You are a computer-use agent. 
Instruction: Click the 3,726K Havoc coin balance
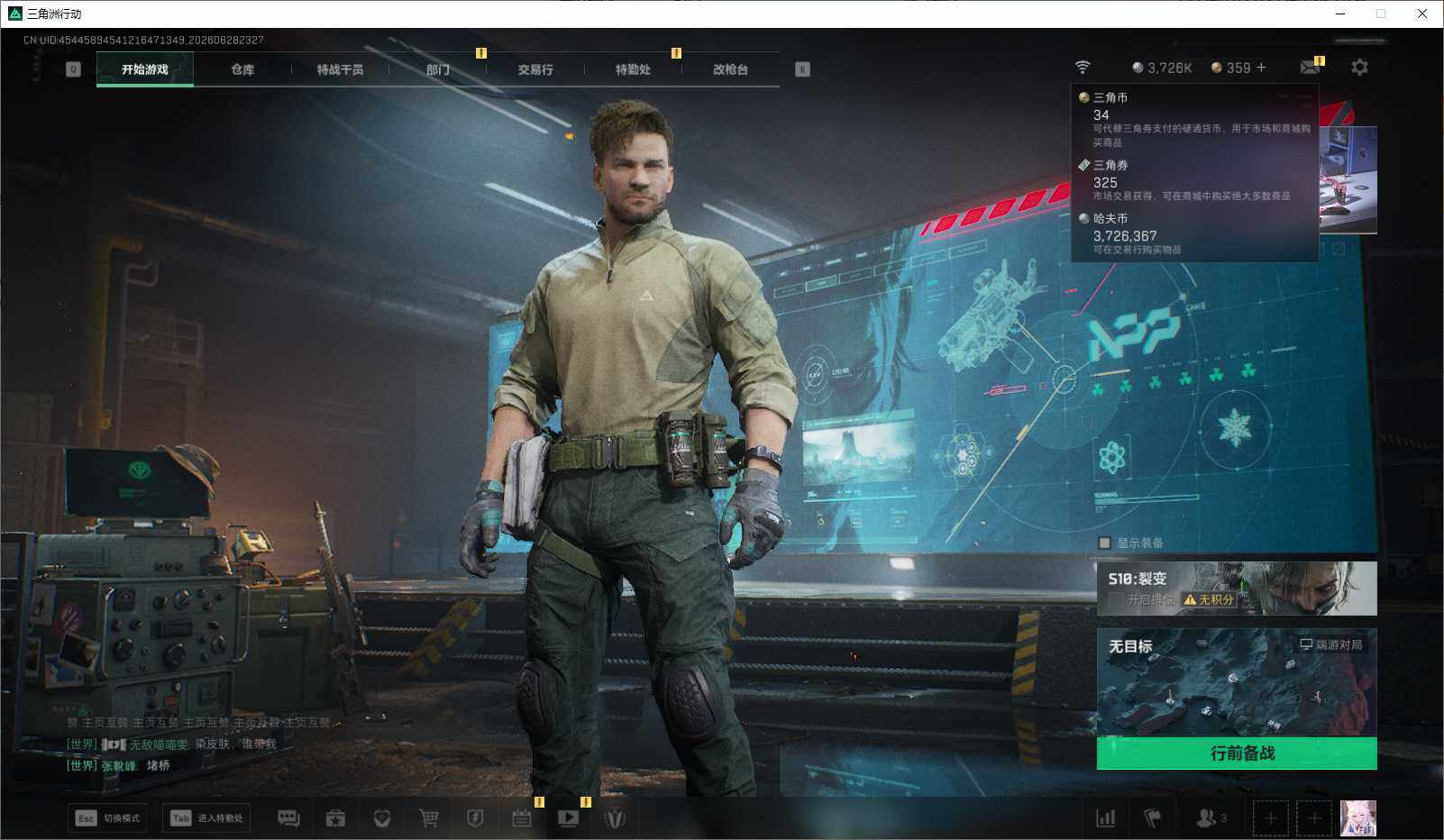click(1162, 68)
